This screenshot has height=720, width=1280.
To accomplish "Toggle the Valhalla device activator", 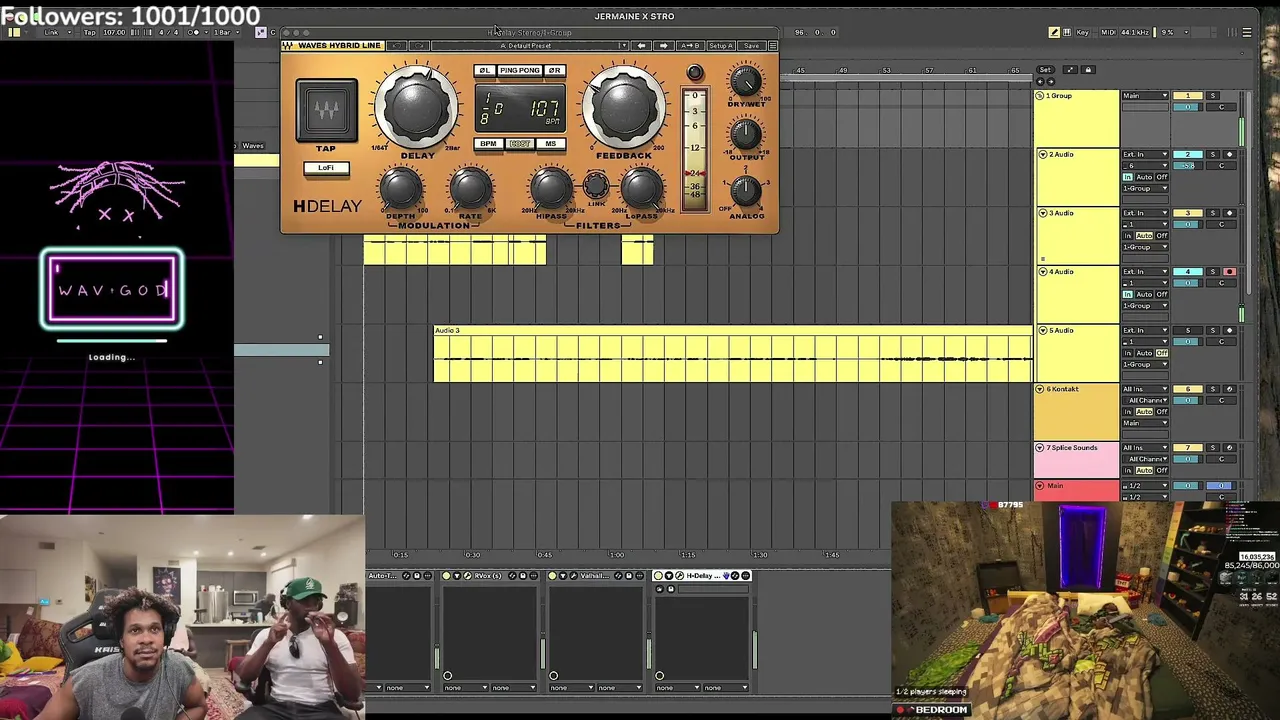I will pos(553,576).
